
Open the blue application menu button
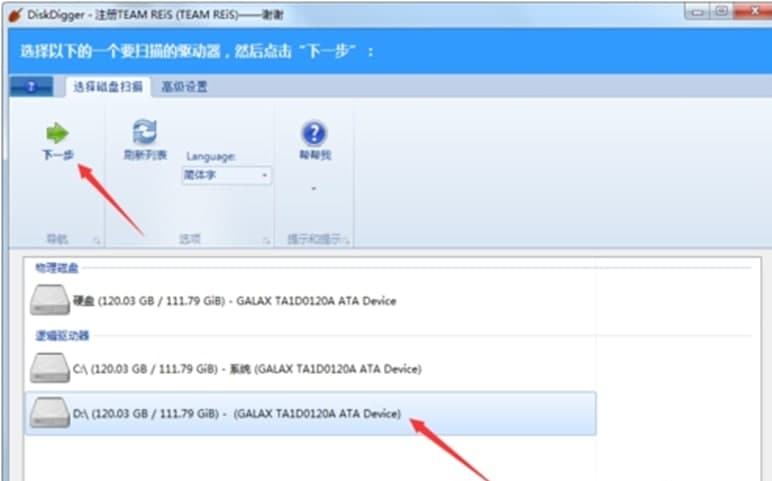click(31, 87)
